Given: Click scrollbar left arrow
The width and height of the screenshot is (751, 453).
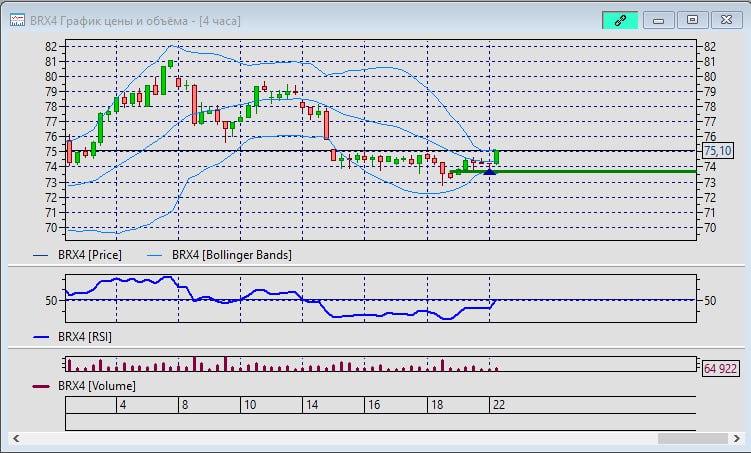Looking at the screenshot, I should click(x=16, y=438).
